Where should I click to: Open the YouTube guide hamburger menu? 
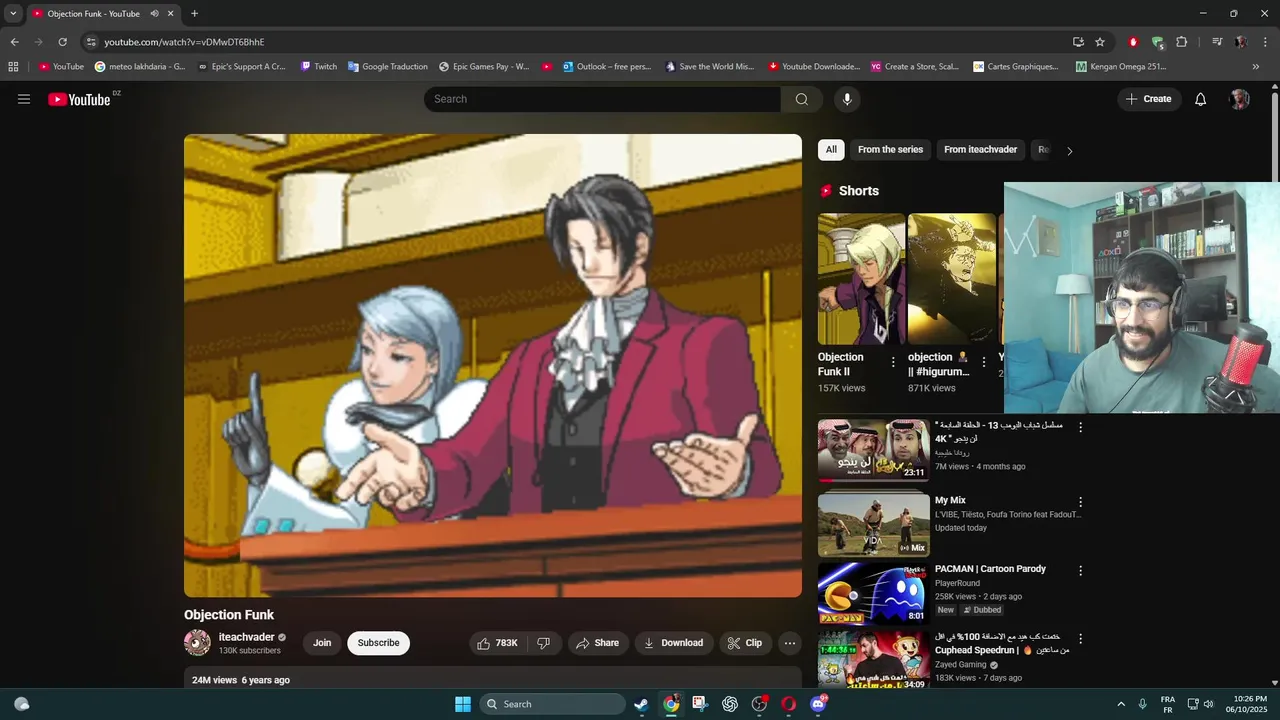click(24, 99)
